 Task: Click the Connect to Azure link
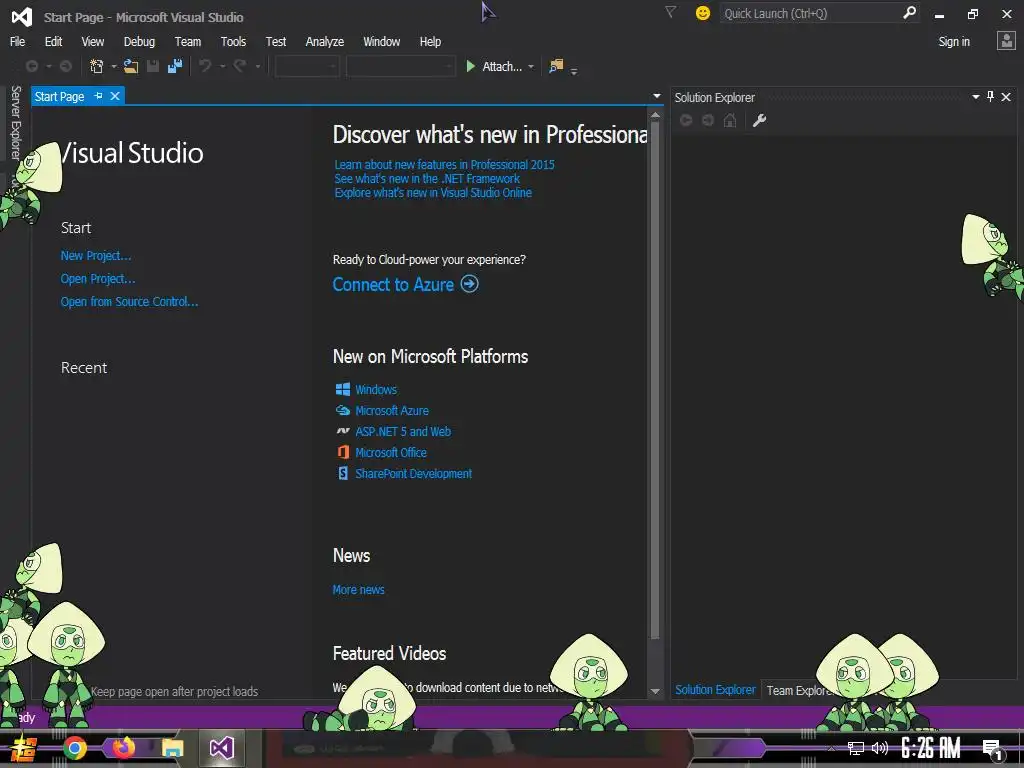point(406,284)
